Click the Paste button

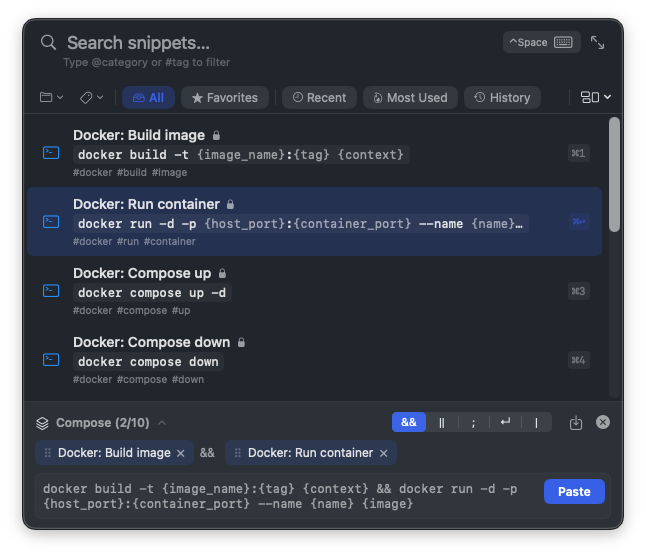click(574, 492)
